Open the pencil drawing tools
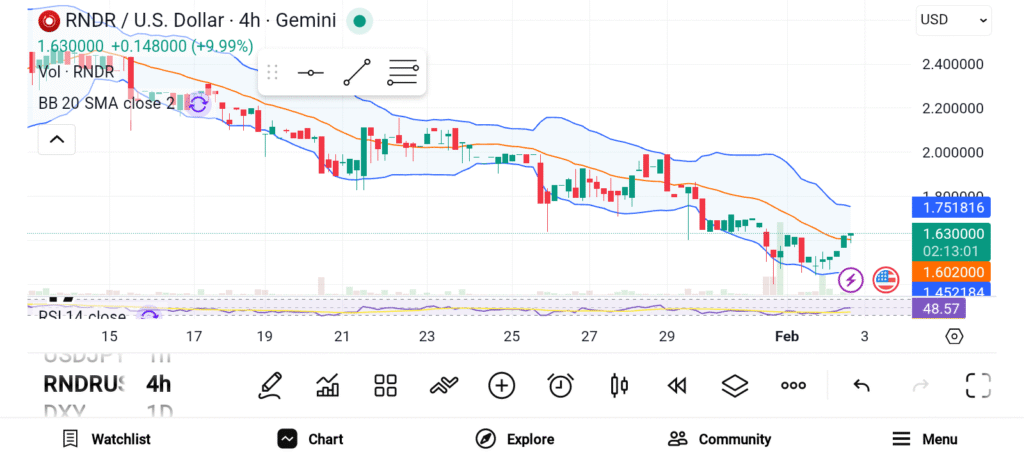Viewport: 1024px width, 461px height. (269, 385)
